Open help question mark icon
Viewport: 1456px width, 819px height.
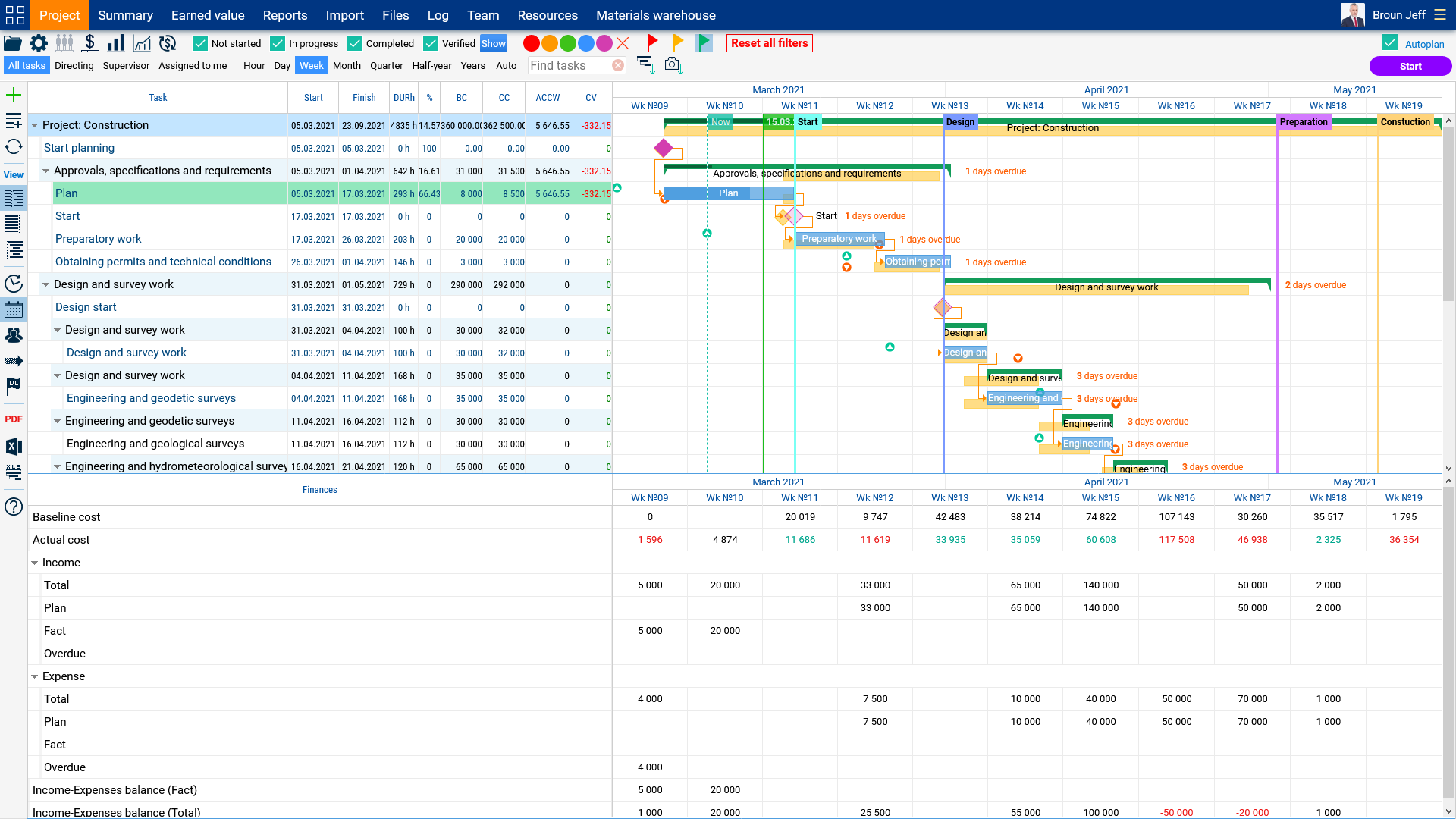(14, 507)
